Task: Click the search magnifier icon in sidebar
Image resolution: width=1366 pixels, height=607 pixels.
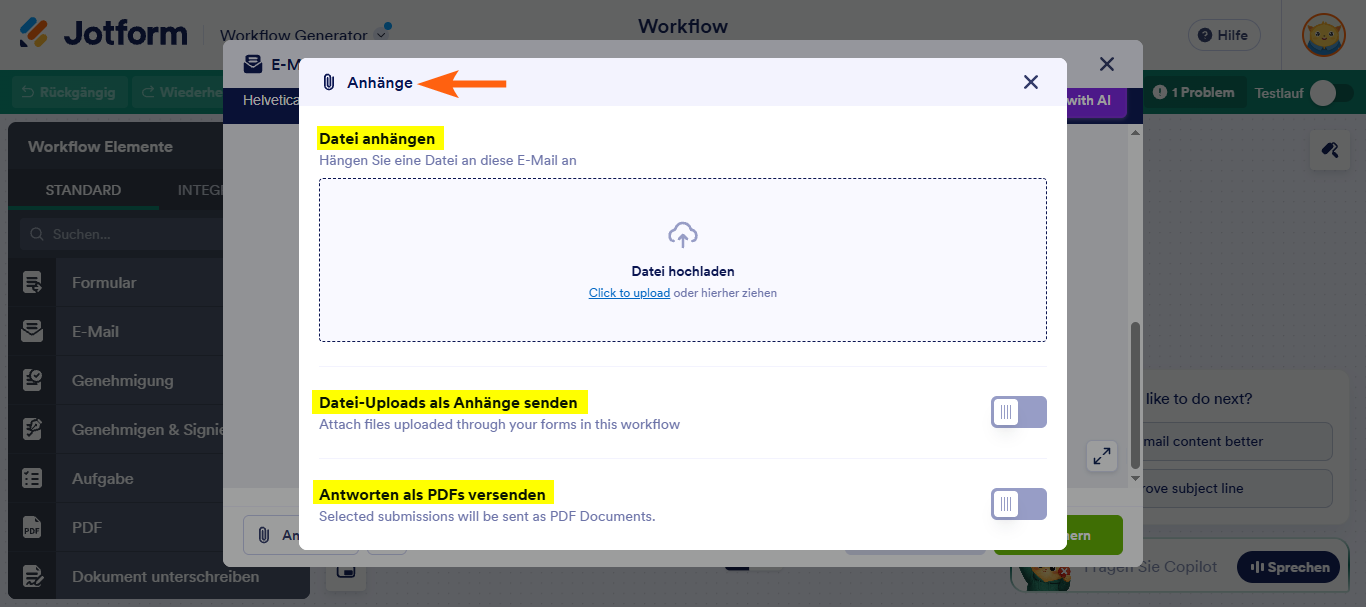Action: [37, 234]
